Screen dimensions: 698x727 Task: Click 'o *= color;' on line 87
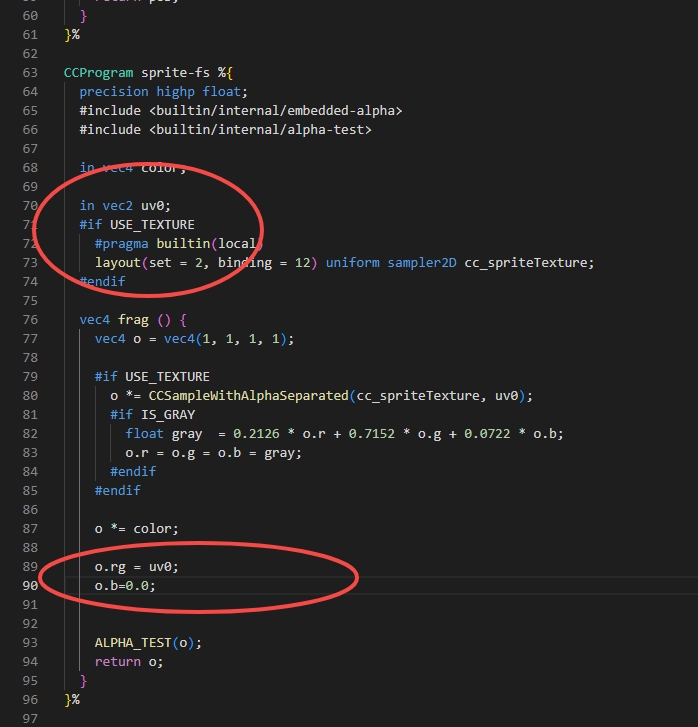pyautogui.click(x=137, y=529)
